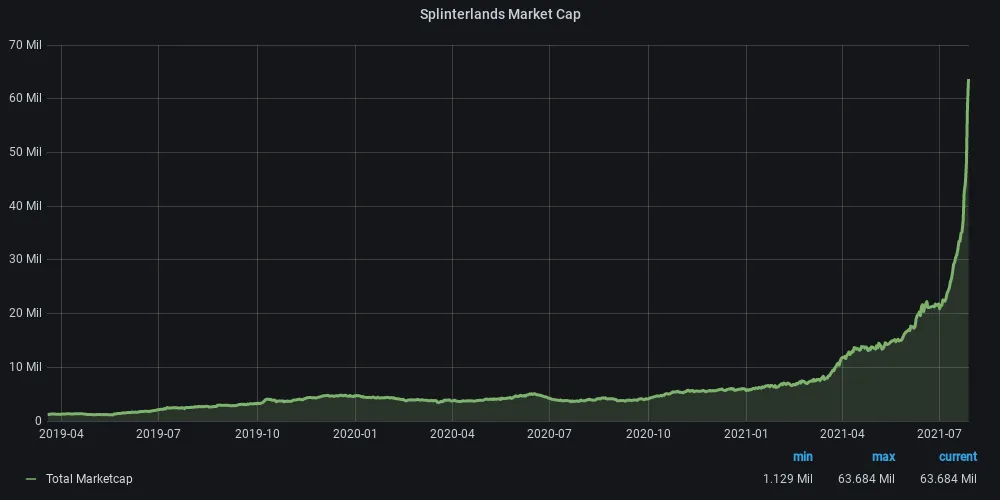
Task: Sort legend by the current column header
Action: [x=957, y=457]
